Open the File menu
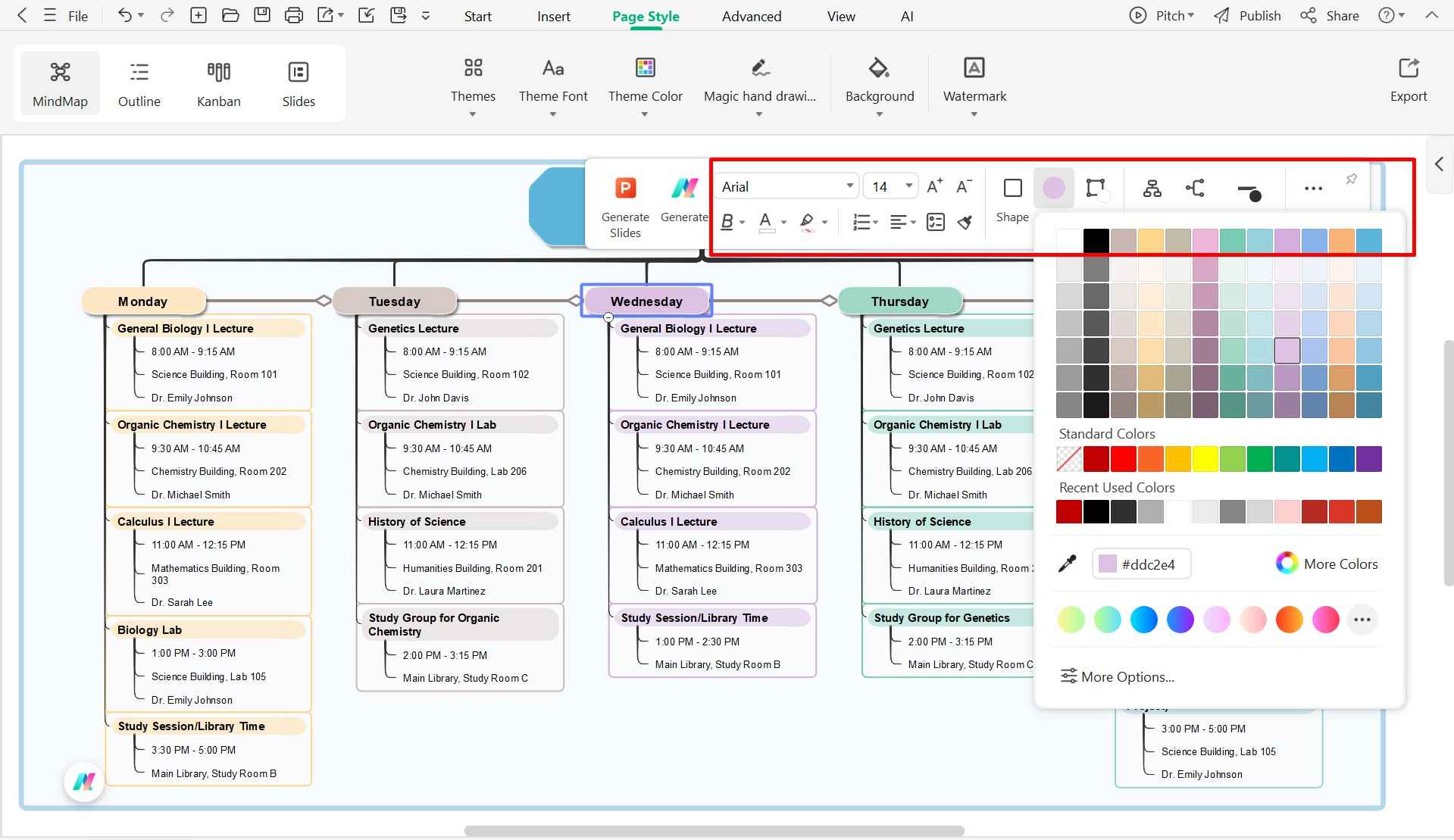The height and width of the screenshot is (840, 1454). [78, 16]
